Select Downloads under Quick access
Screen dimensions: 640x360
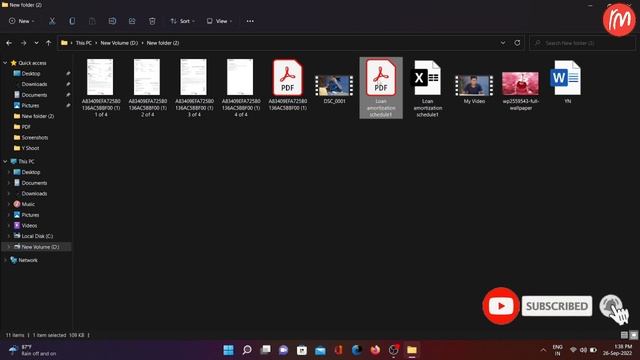coord(34,84)
